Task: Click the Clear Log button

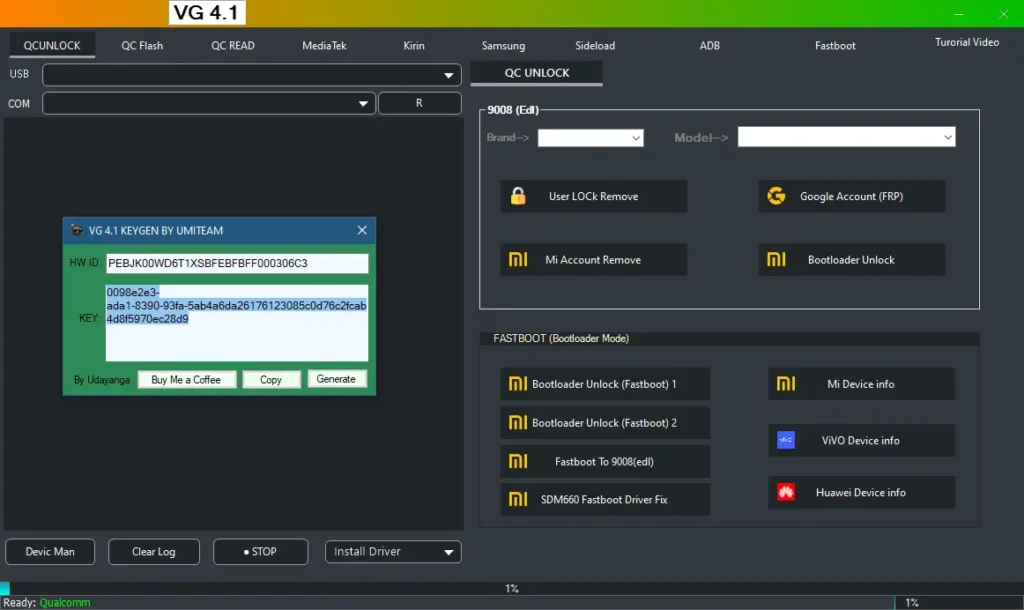Action: click(153, 552)
